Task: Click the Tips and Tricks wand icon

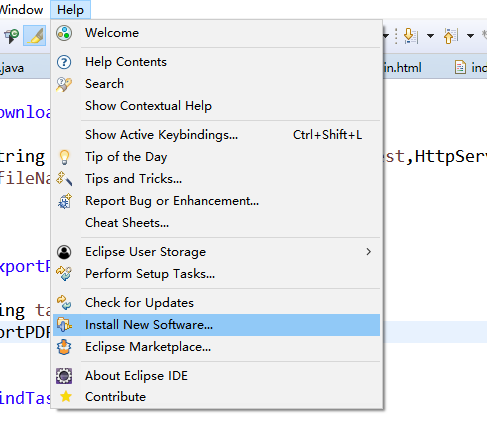Action: click(64, 179)
